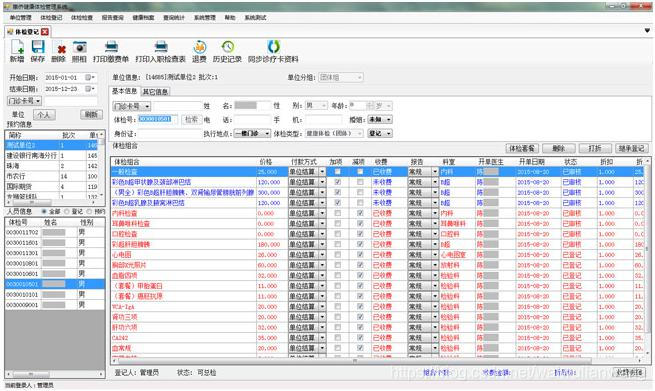Toggle 减项 checkbox in 心电图 row
The width and height of the screenshot is (655, 391).
(360, 254)
